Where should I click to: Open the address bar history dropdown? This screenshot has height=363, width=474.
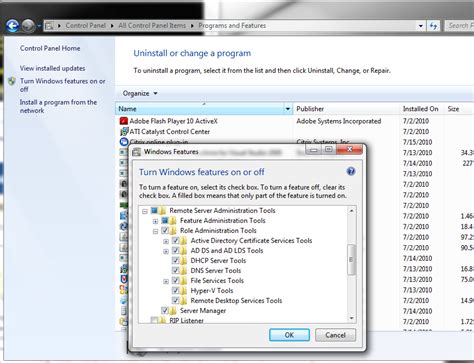point(421,26)
